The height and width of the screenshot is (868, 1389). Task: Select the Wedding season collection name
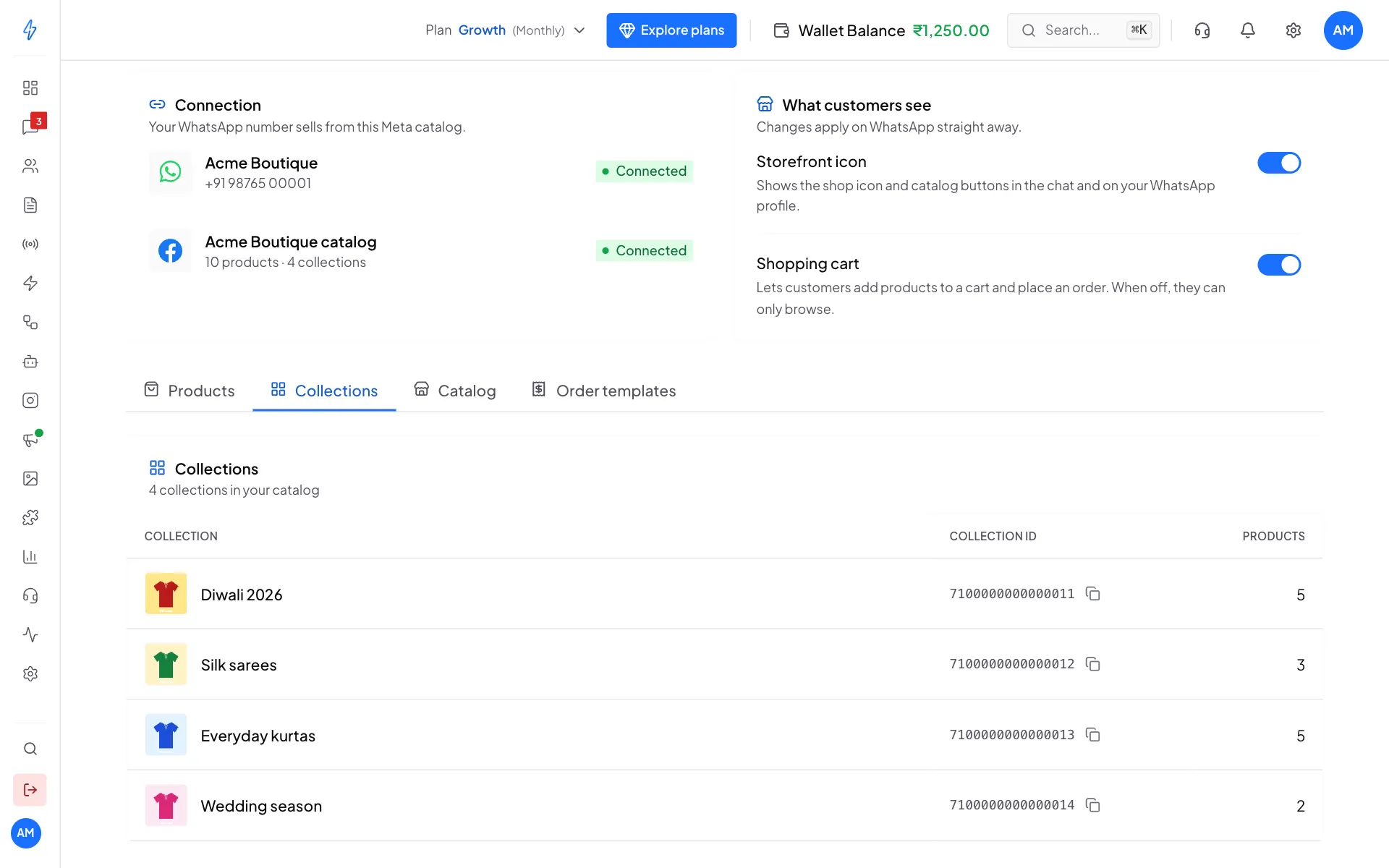261,806
